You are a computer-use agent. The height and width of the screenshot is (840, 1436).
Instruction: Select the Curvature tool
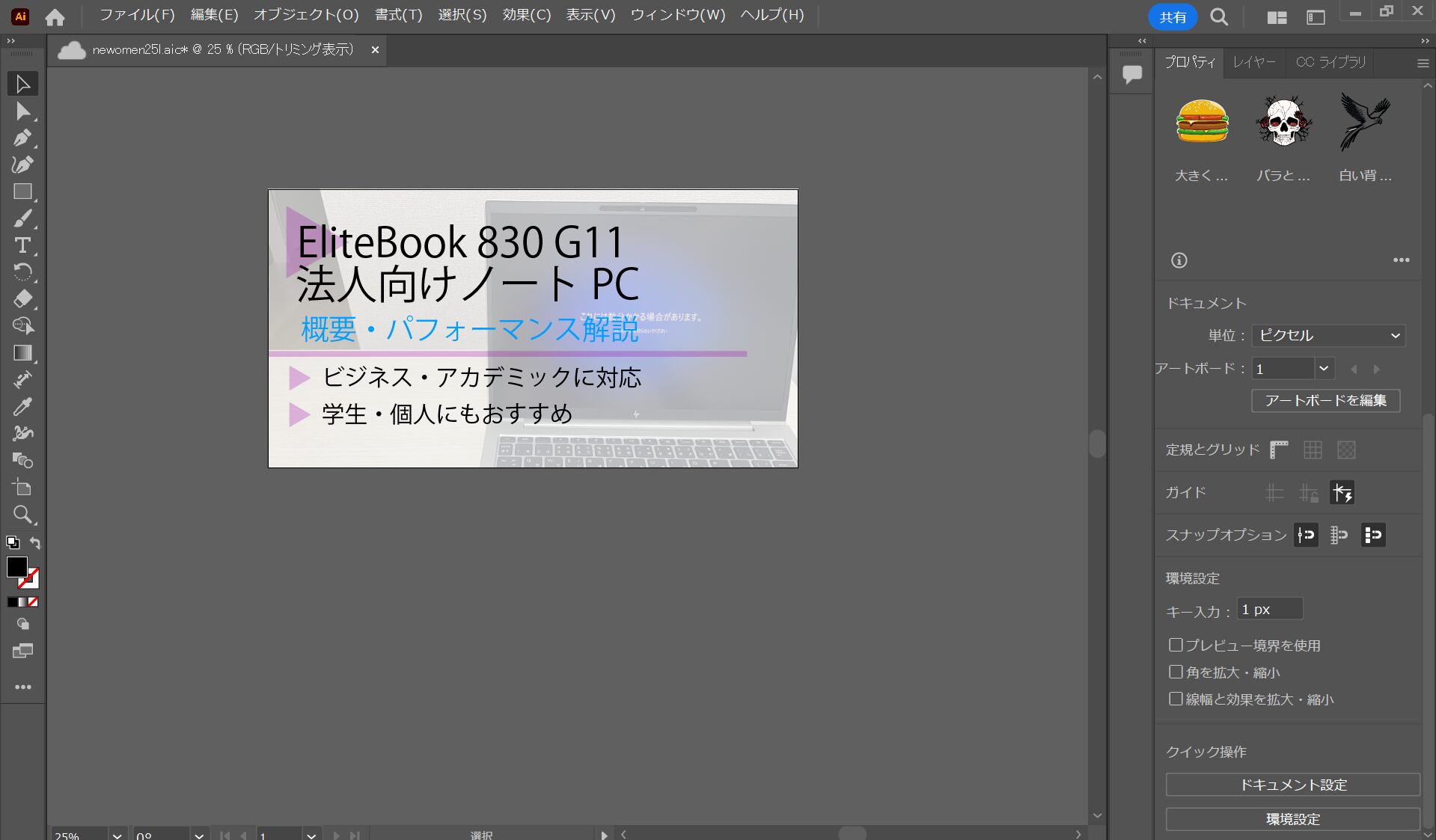click(x=22, y=165)
